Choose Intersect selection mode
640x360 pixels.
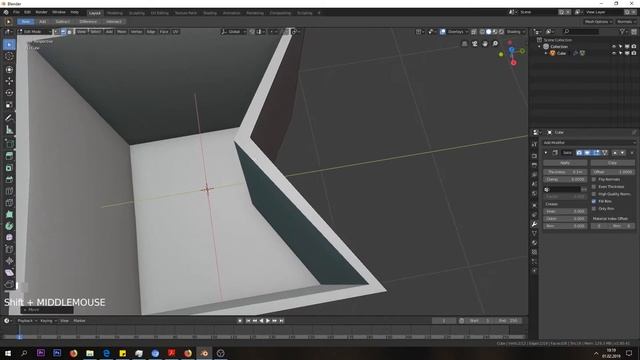(113, 22)
